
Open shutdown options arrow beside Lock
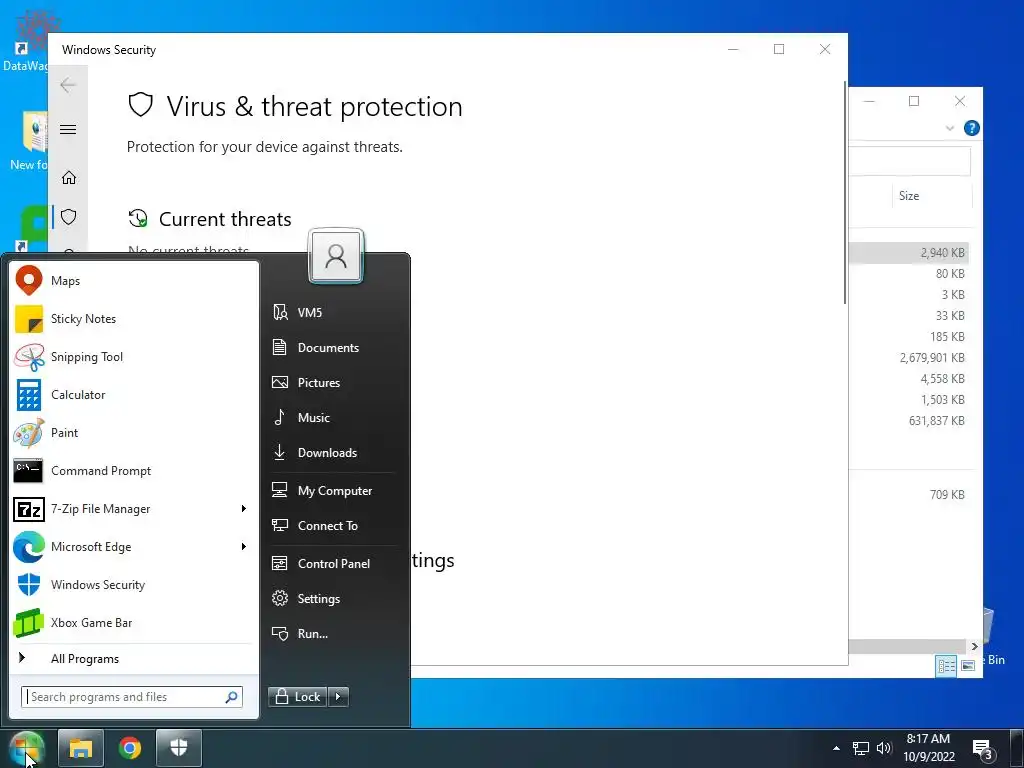click(x=338, y=697)
